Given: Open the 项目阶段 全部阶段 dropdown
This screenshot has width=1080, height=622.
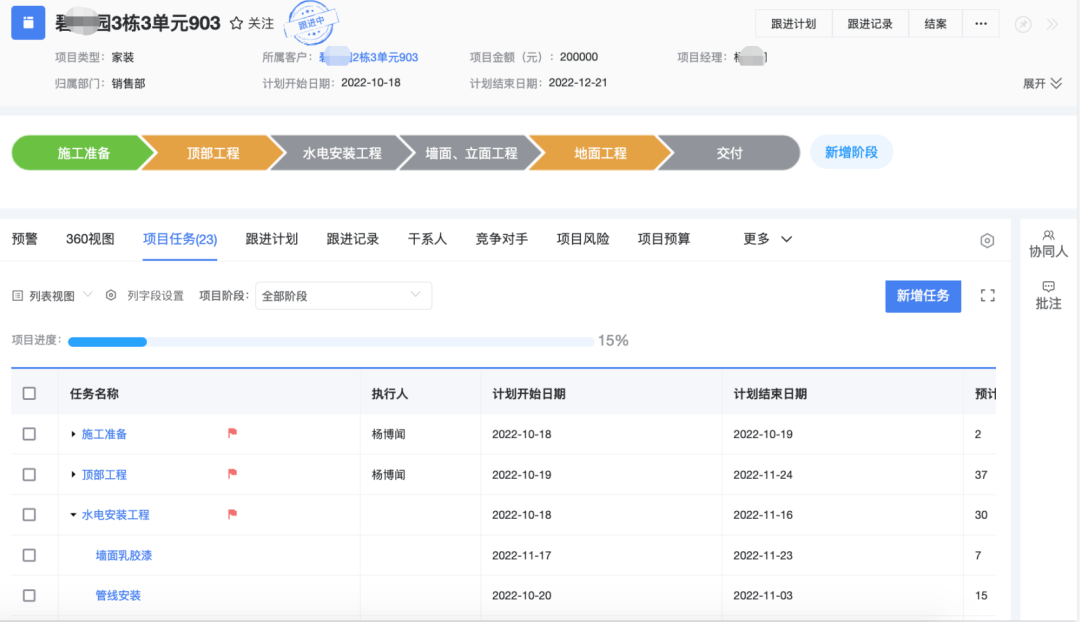Looking at the screenshot, I should [343, 296].
